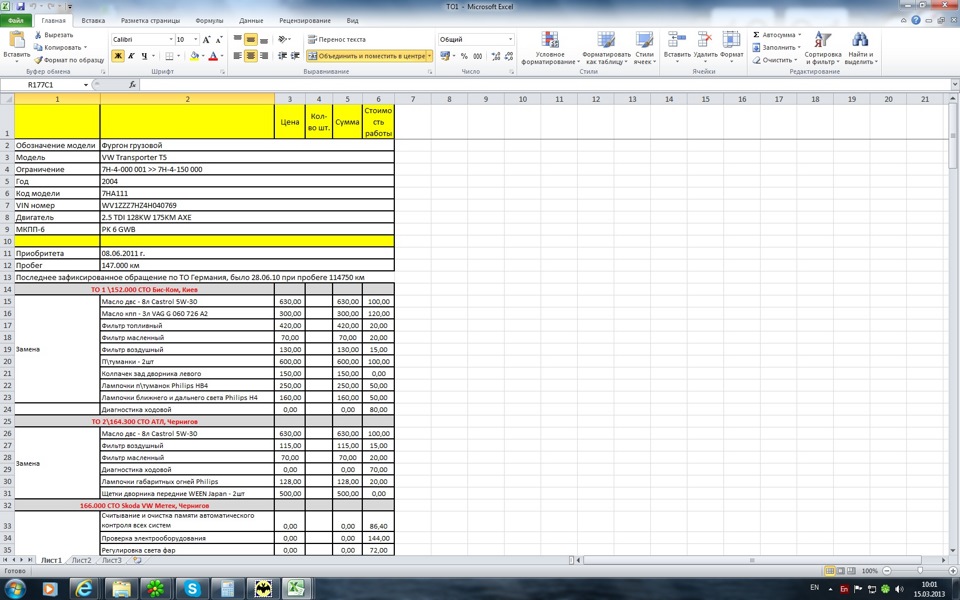Switch to the Данные tab
Viewport: 960px width, 600px height.
click(251, 20)
